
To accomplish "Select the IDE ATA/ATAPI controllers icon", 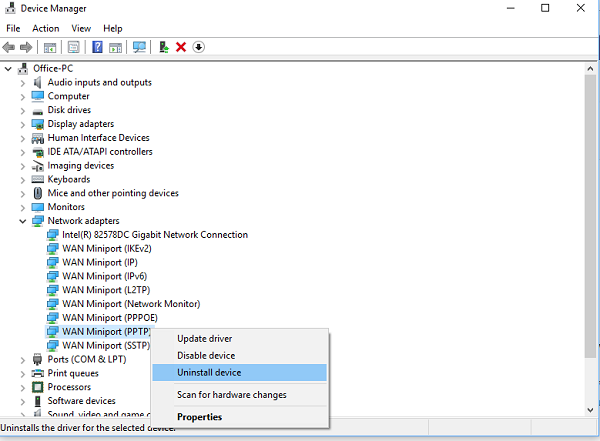I will coord(38,152).
